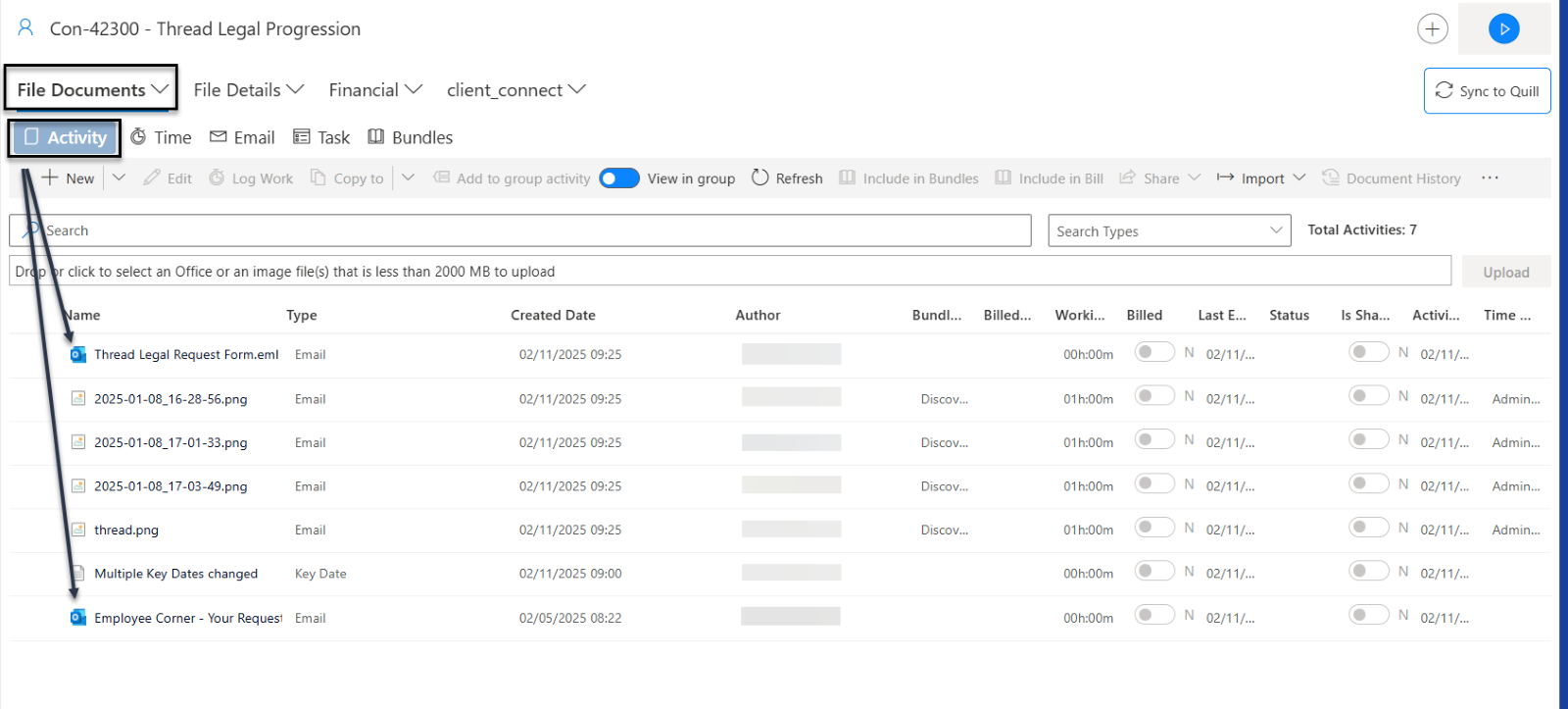Click image icon for 2025-01-08_17-01-33.png
1568x709 pixels.
[77, 442]
